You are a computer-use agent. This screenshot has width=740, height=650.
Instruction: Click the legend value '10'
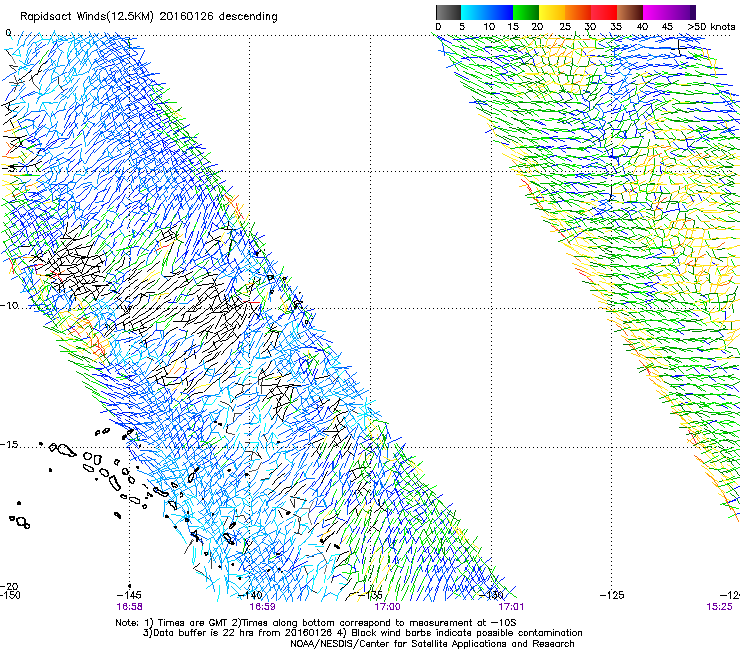[489, 27]
